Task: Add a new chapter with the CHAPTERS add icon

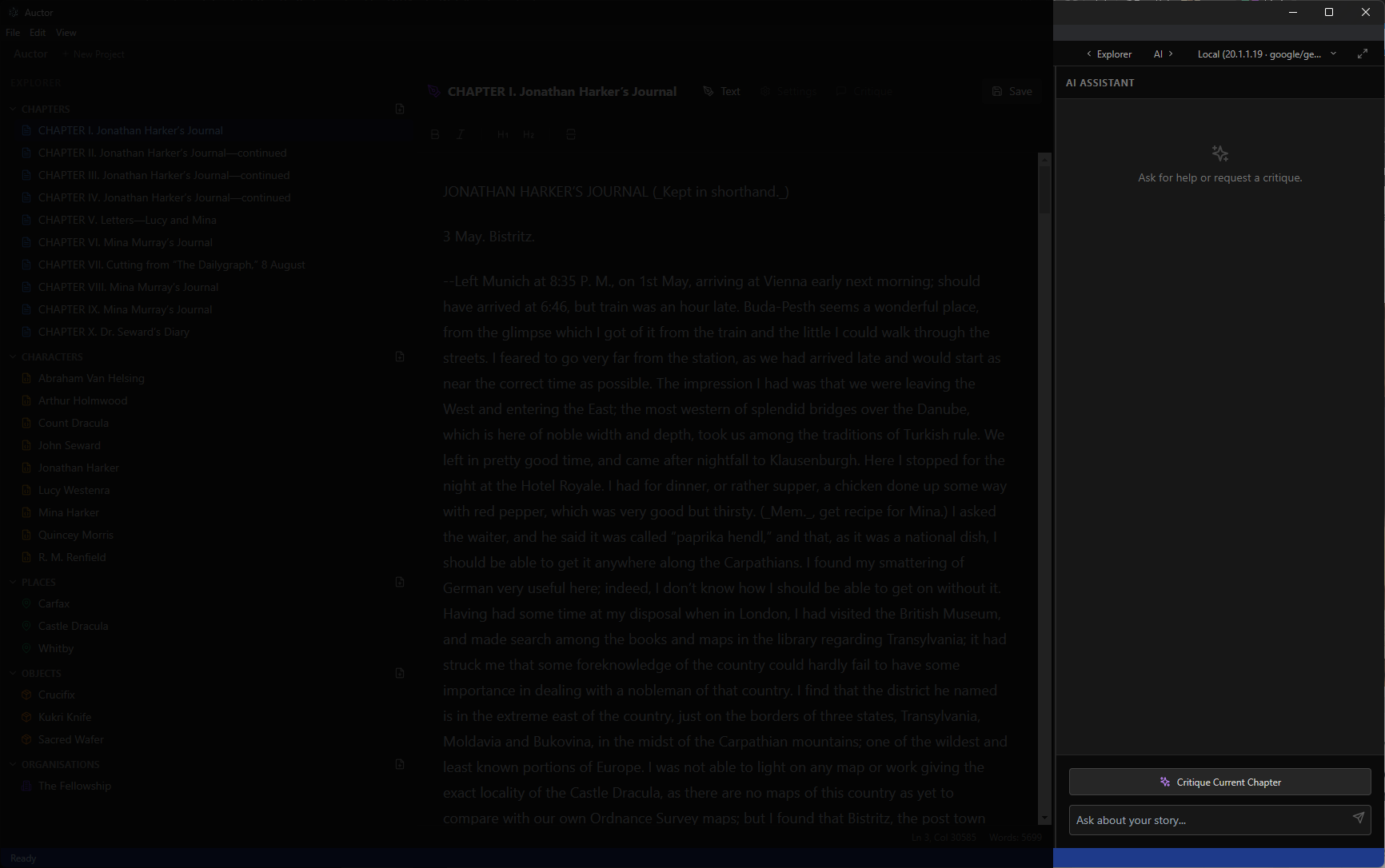Action: (x=399, y=109)
